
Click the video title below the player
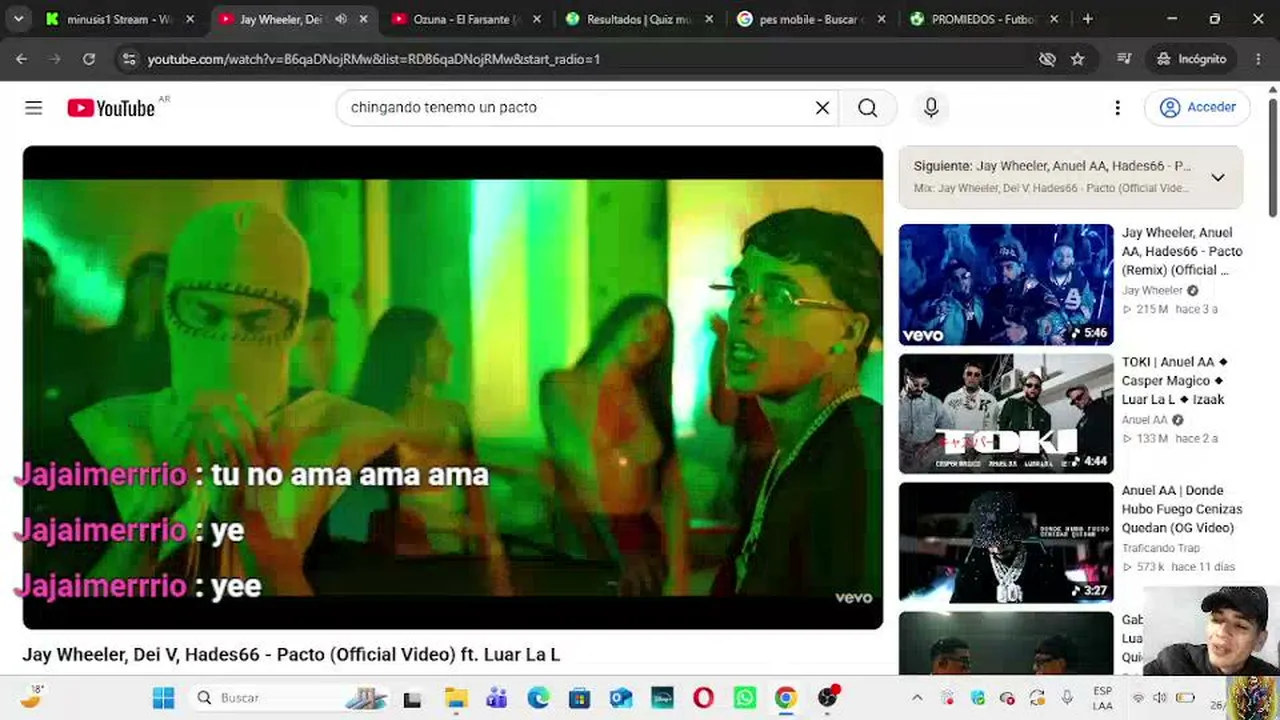(291, 654)
